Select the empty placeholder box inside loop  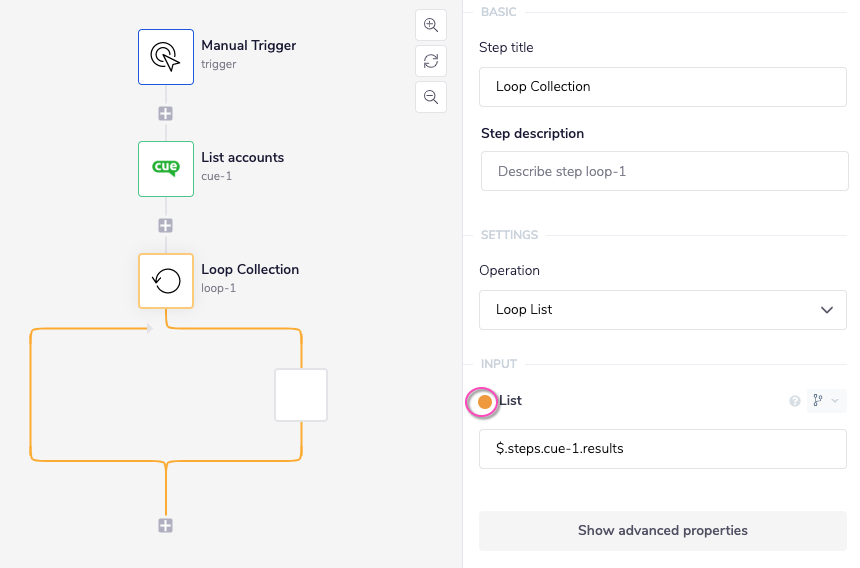tap(301, 395)
